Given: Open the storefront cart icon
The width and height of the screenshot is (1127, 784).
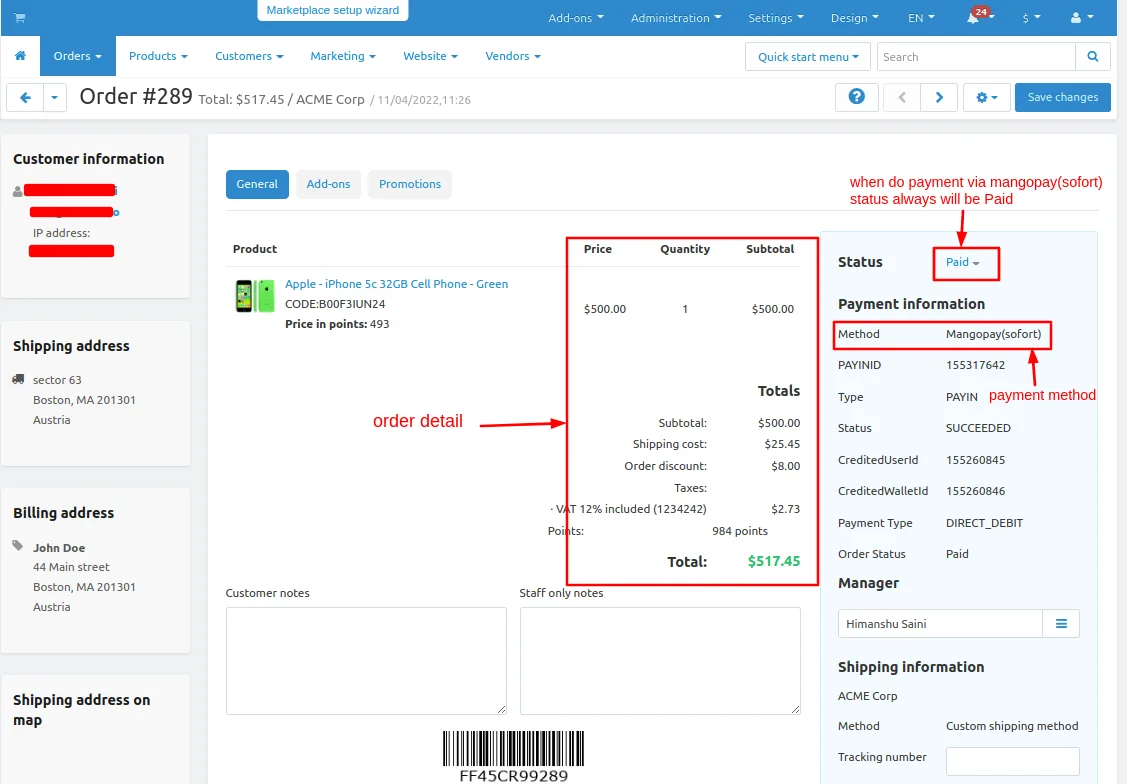Looking at the screenshot, I should coord(20,18).
